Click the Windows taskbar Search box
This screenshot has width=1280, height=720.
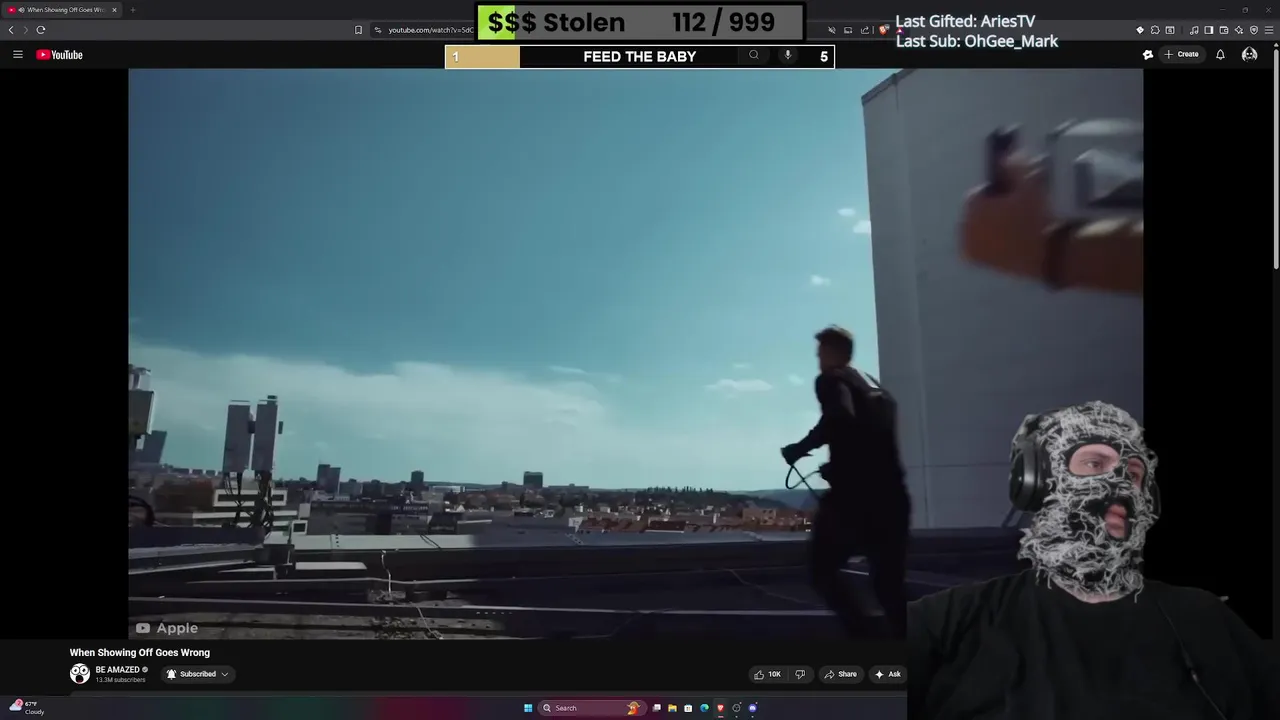592,708
